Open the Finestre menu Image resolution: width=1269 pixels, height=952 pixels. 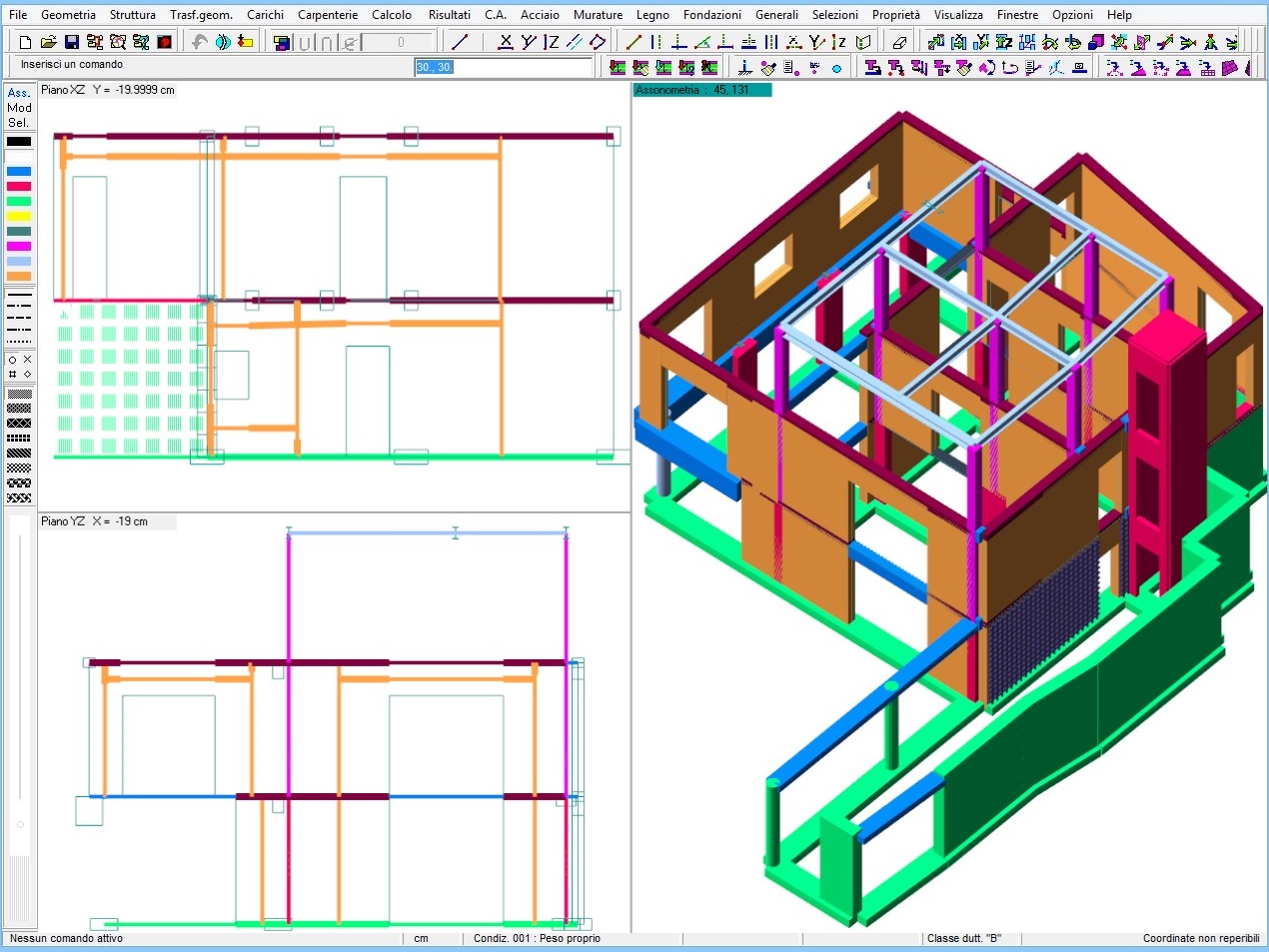tap(1017, 15)
